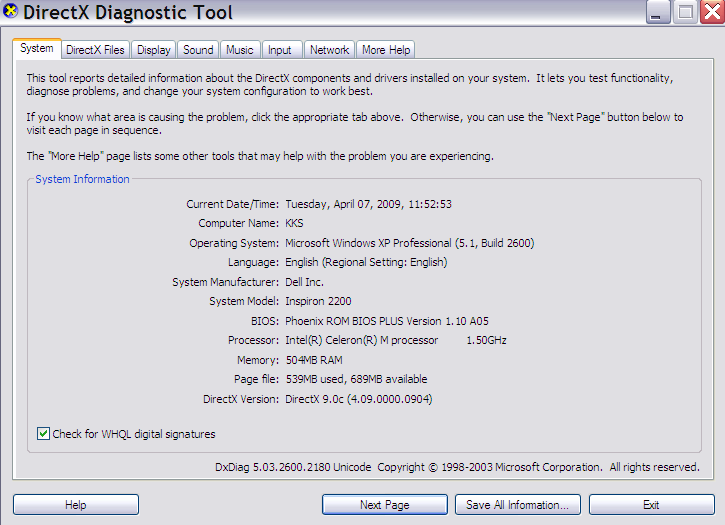Select the Display tab

(x=154, y=50)
